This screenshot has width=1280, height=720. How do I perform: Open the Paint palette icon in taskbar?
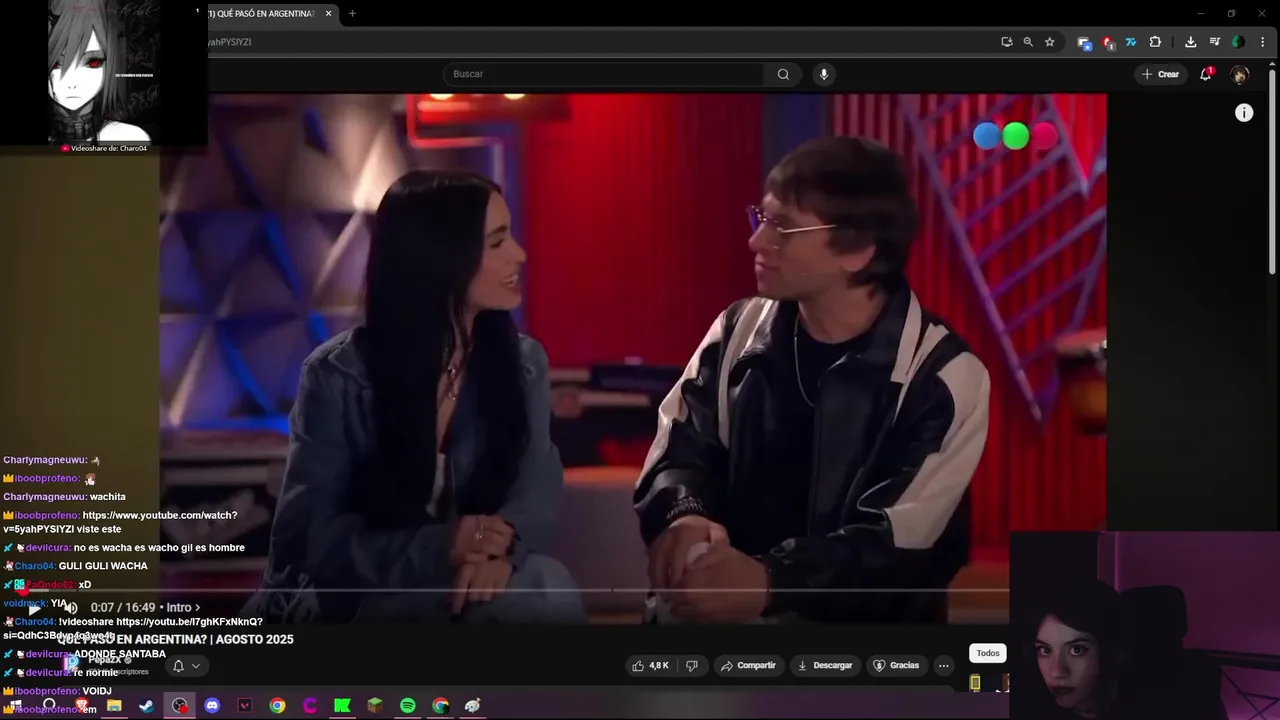point(473,705)
